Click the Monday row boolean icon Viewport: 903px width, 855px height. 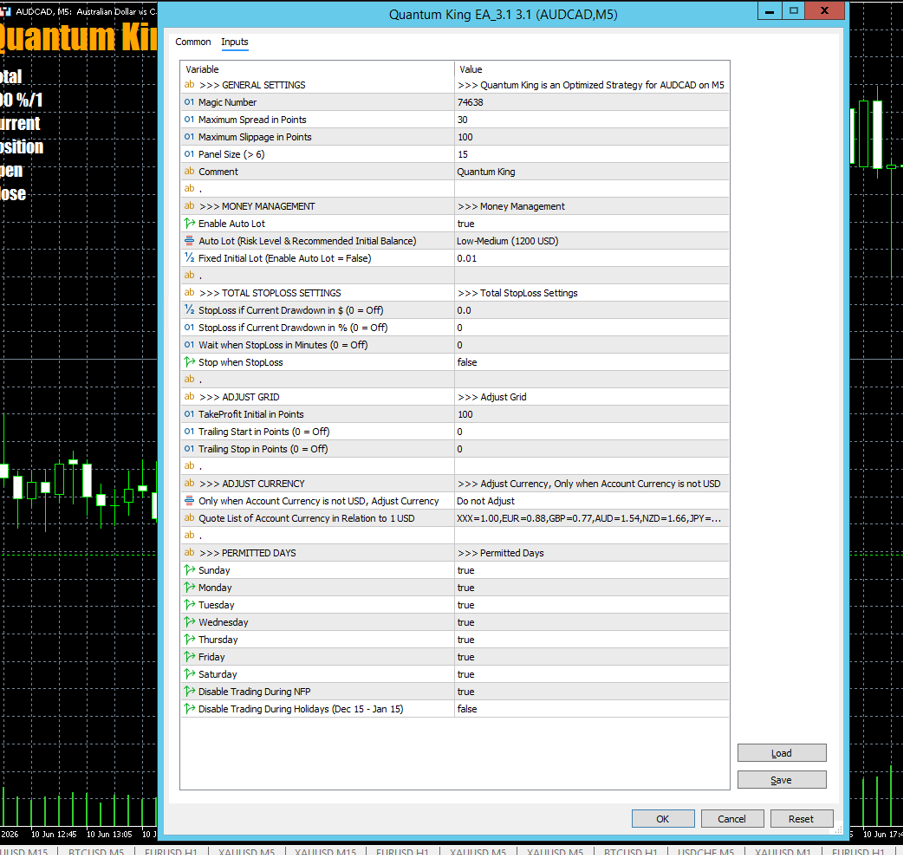[189, 587]
